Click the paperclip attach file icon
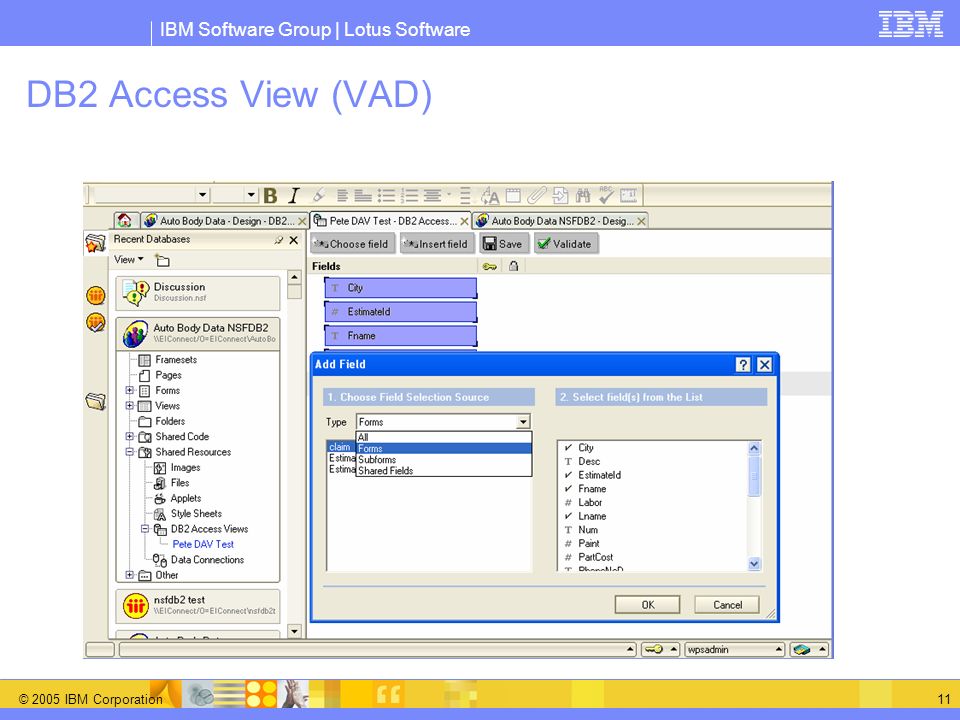The width and height of the screenshot is (960, 720). 536,195
